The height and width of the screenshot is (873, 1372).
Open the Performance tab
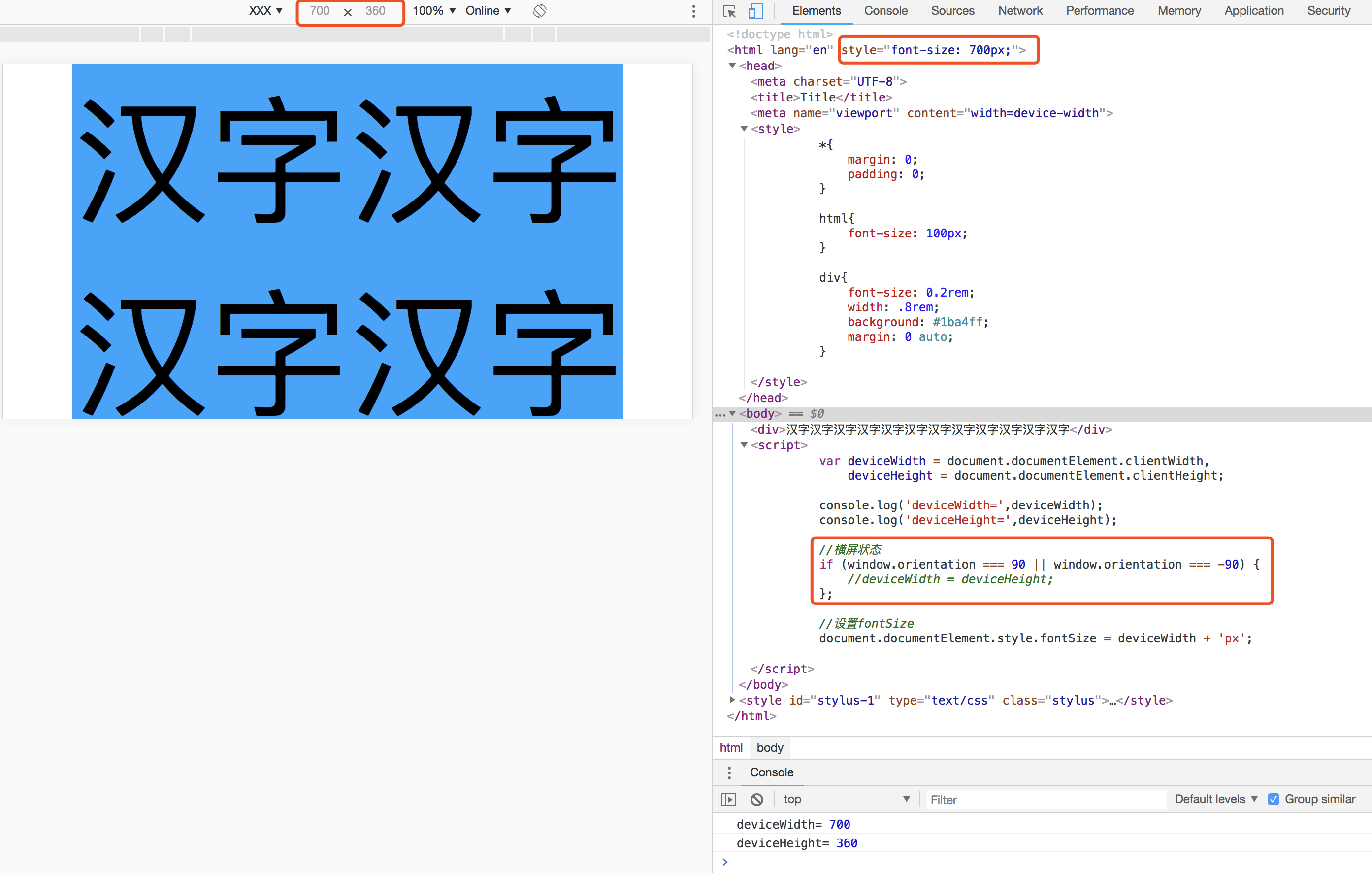1100,11
